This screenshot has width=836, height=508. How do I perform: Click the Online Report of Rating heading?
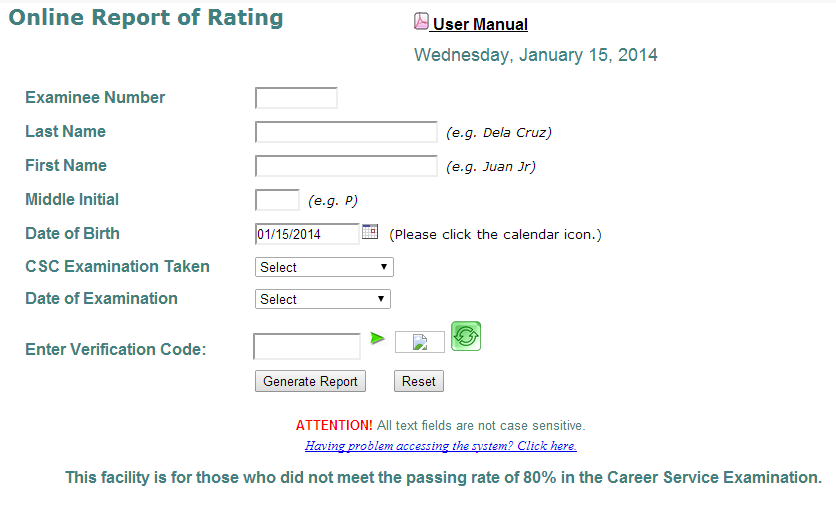[146, 18]
